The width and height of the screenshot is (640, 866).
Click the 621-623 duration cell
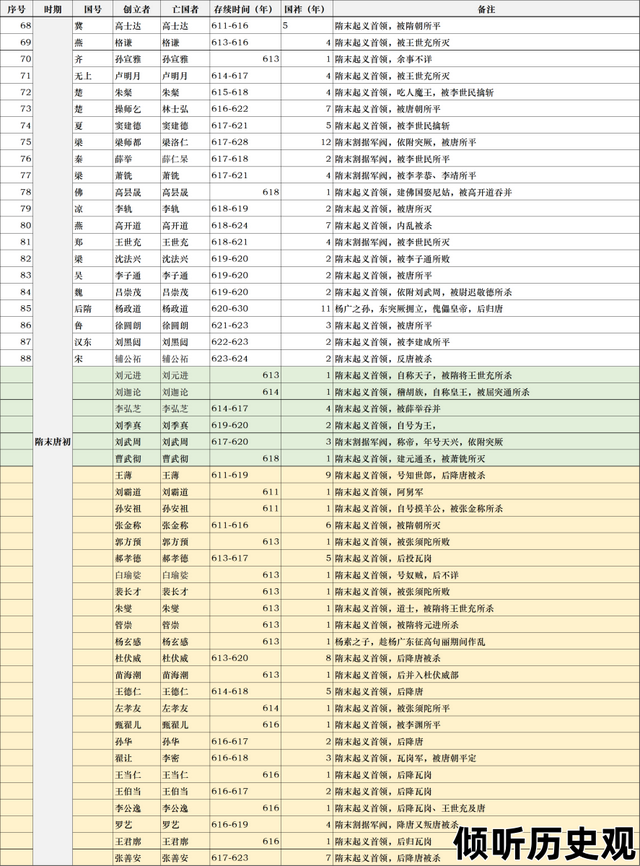pyautogui.click(x=245, y=325)
